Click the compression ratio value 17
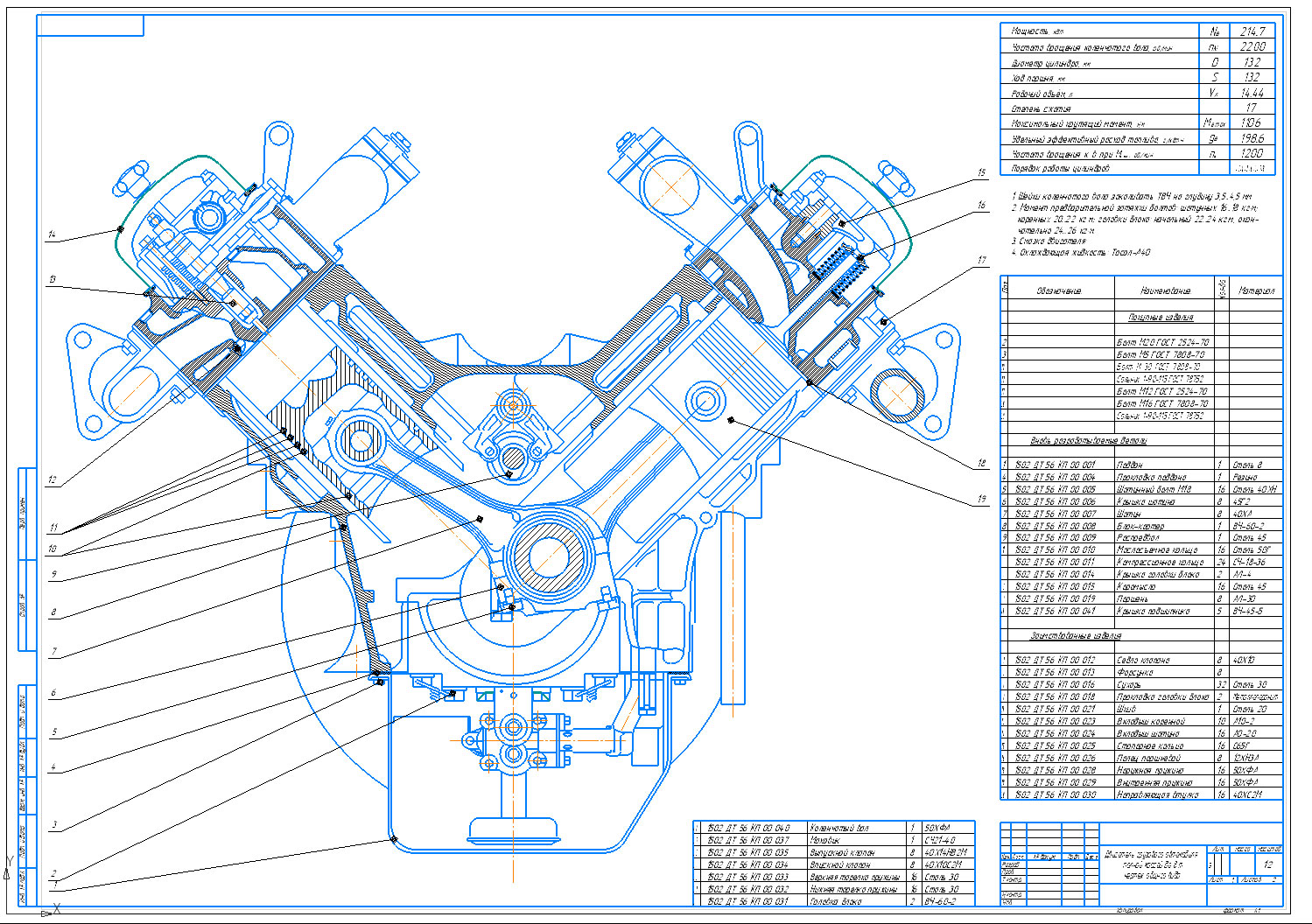 (1252, 108)
